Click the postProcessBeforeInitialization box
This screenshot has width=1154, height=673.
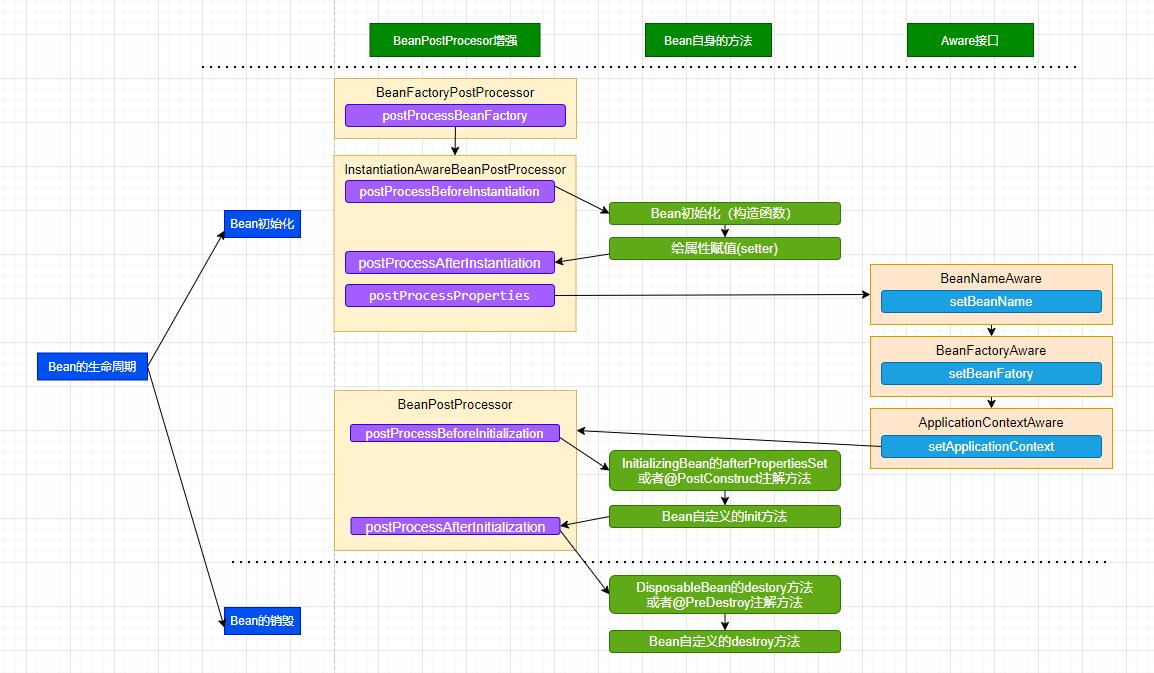click(x=455, y=433)
